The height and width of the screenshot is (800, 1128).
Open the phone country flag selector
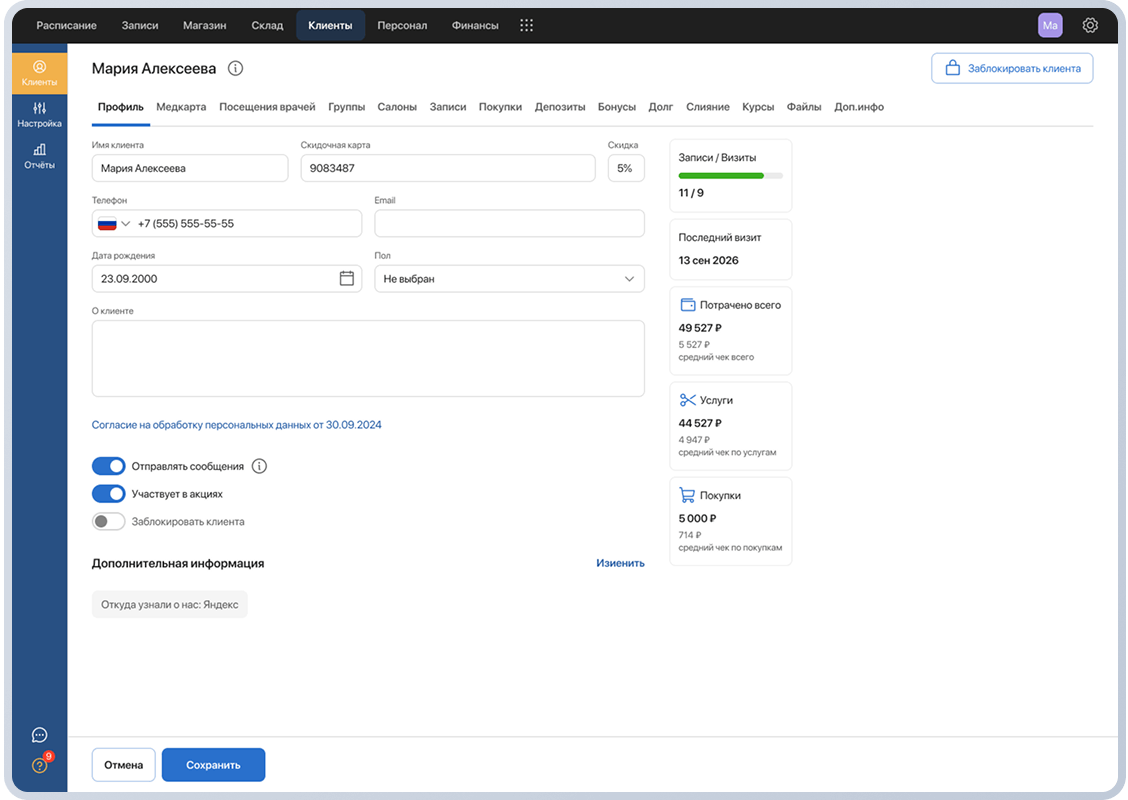[114, 224]
